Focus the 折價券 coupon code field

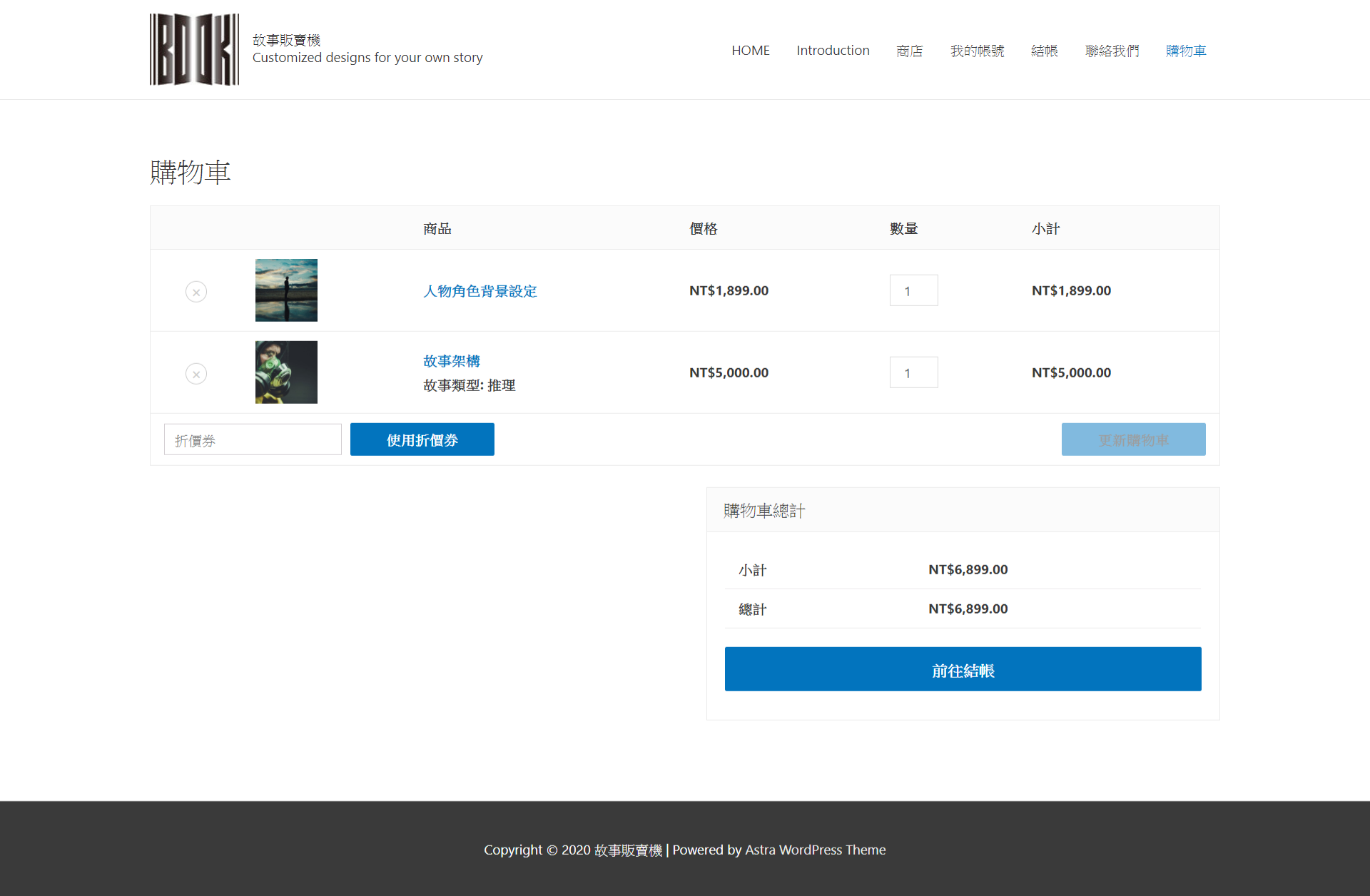(x=253, y=440)
